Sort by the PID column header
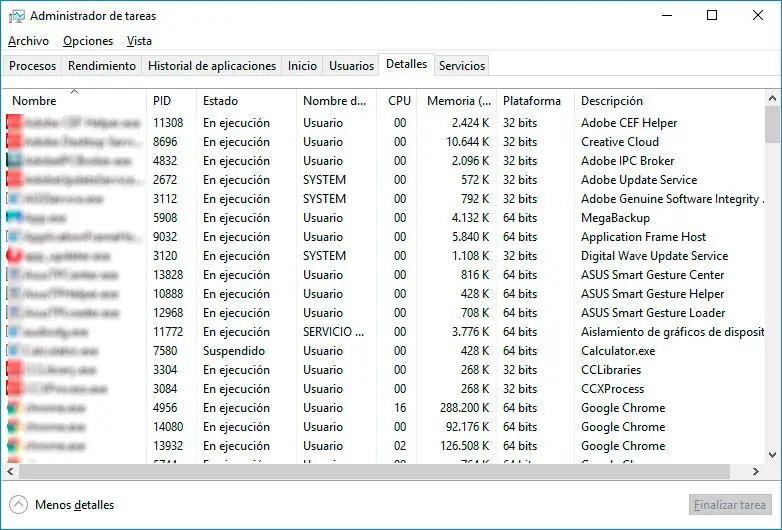The image size is (782, 530). (172, 101)
